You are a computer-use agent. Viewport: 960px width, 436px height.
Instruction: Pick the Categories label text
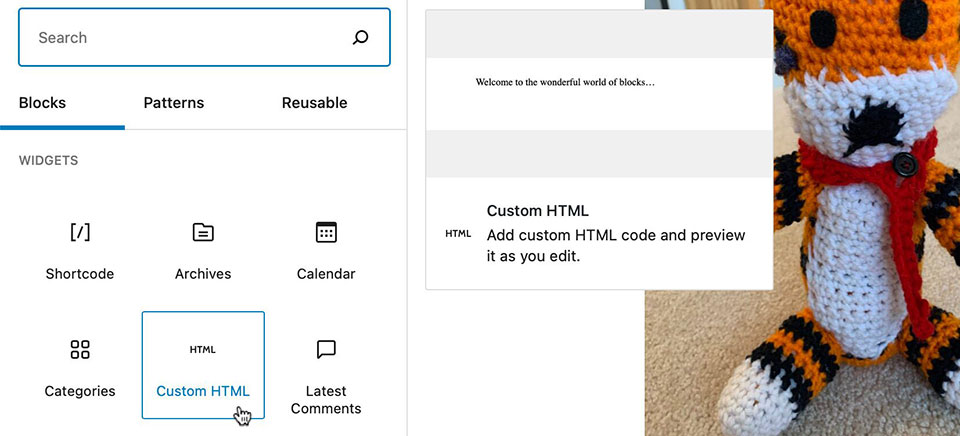[80, 391]
